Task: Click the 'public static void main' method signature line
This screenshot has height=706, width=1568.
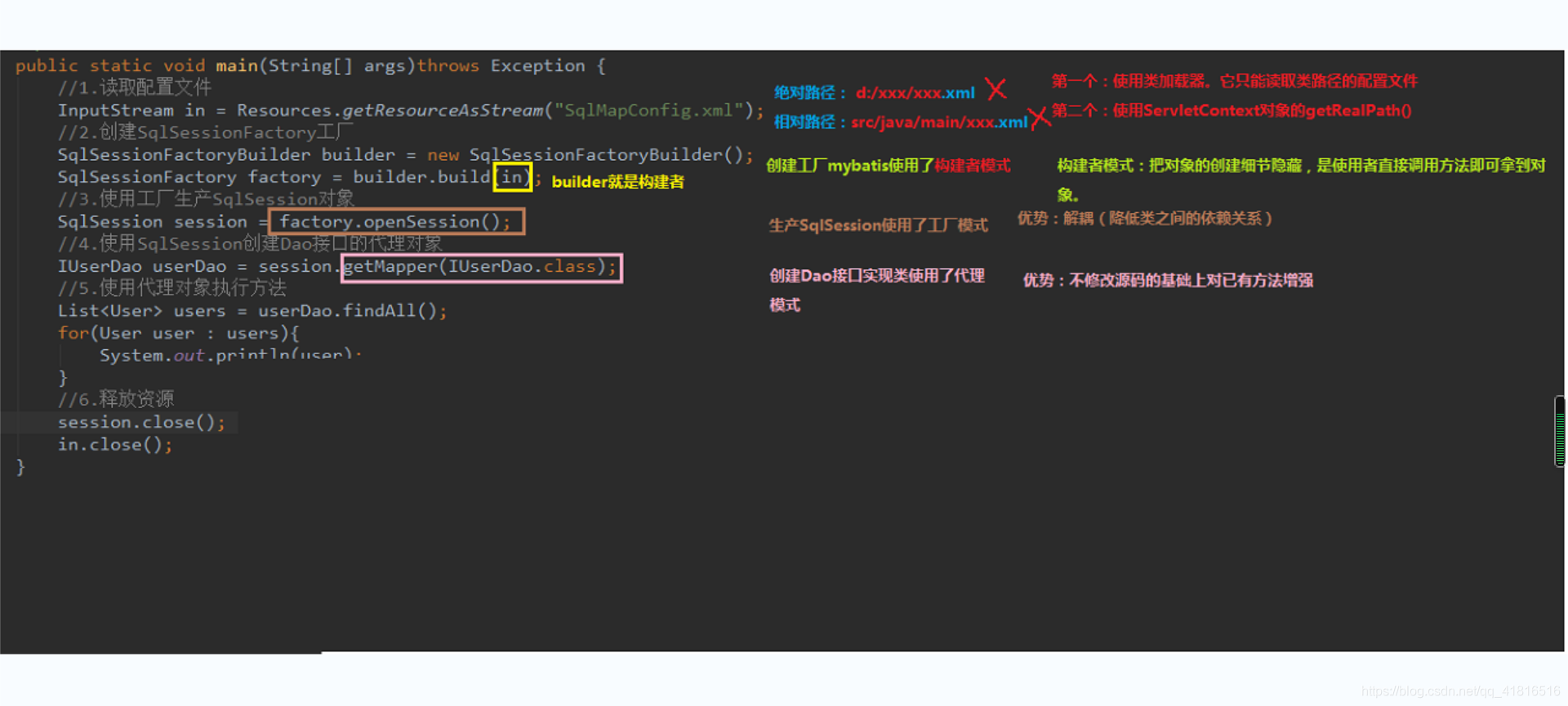Action: pyautogui.click(x=310, y=65)
